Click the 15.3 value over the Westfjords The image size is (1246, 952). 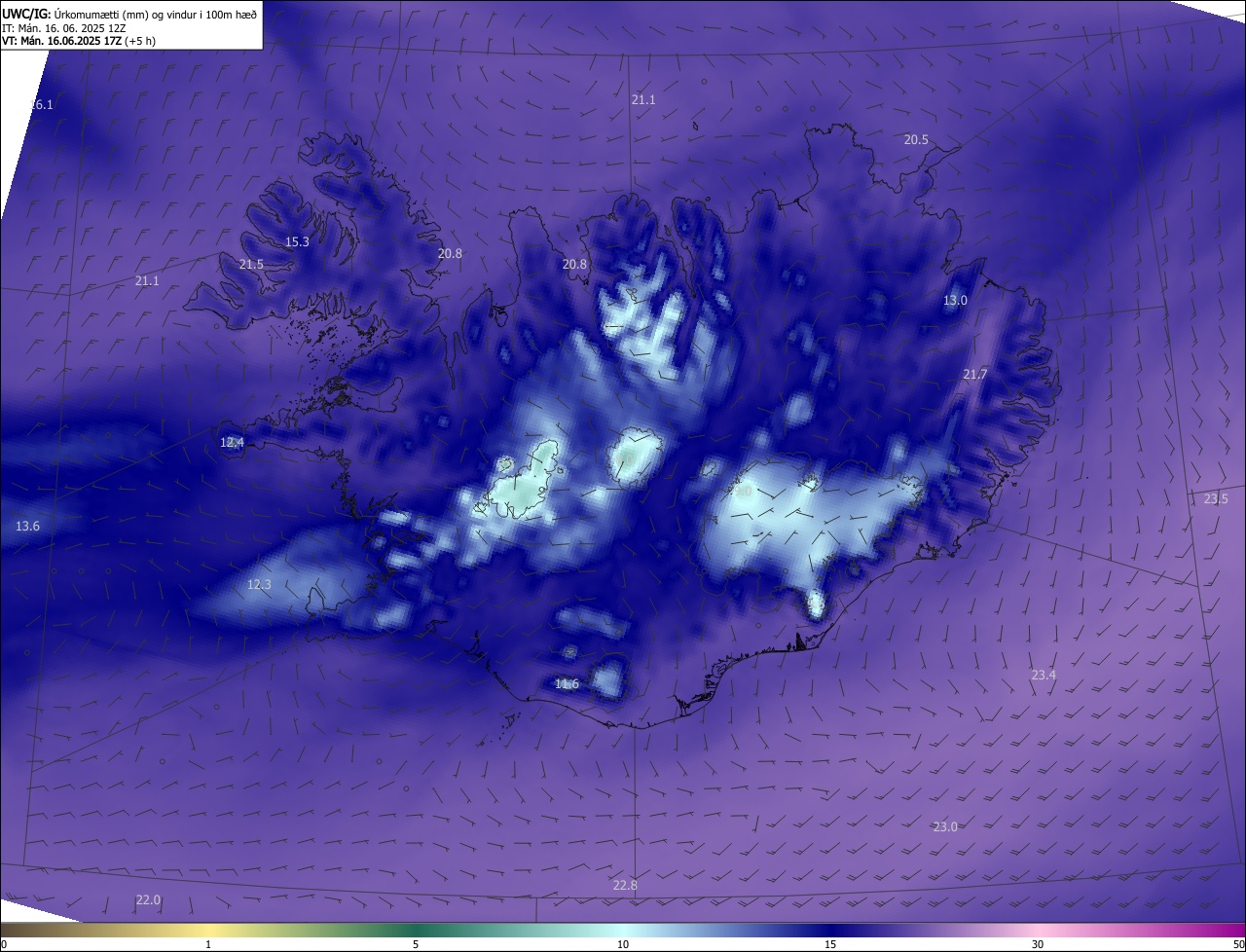297,242
